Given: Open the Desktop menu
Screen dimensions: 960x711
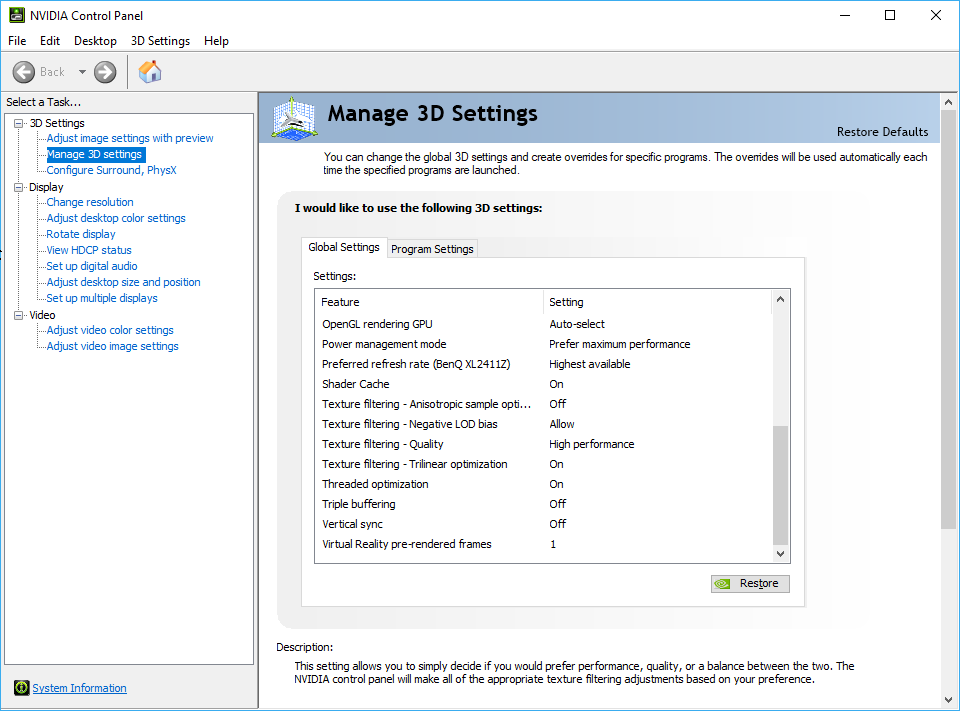Looking at the screenshot, I should coord(95,41).
